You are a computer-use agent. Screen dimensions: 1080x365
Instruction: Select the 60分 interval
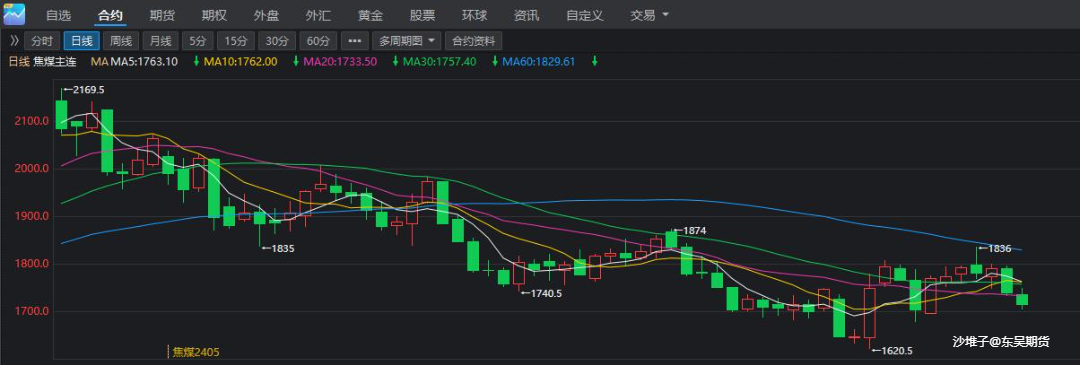tap(319, 41)
